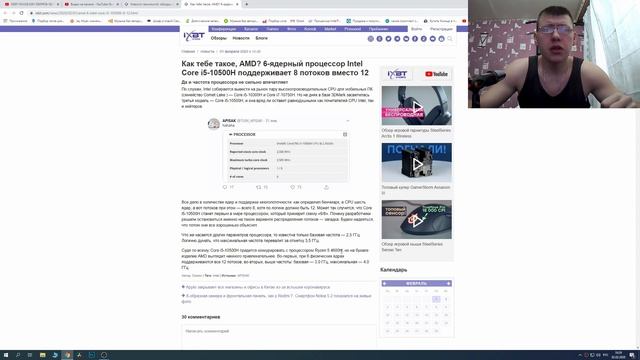The height and width of the screenshot is (360, 640).
Task: Open Windows taskbar search
Action: pyautogui.click(x=18, y=355)
